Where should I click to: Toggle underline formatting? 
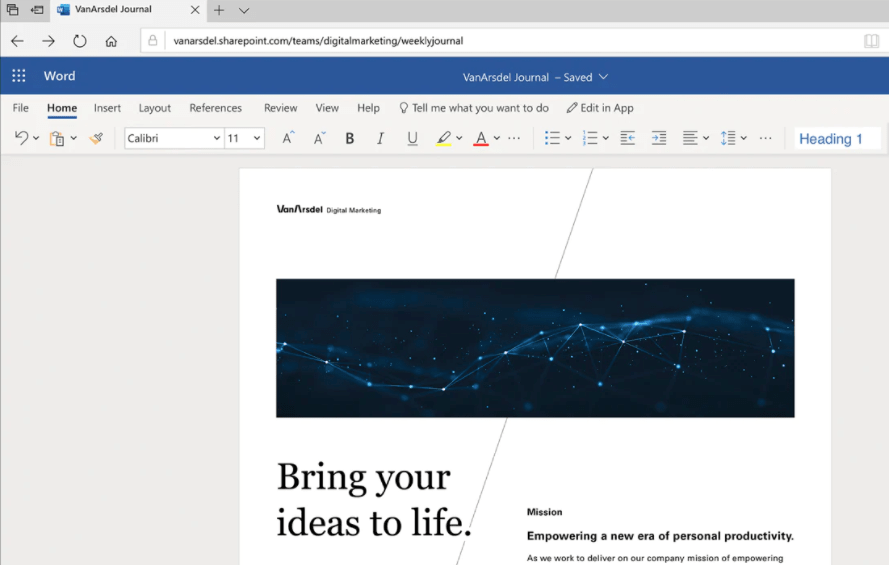coord(412,139)
